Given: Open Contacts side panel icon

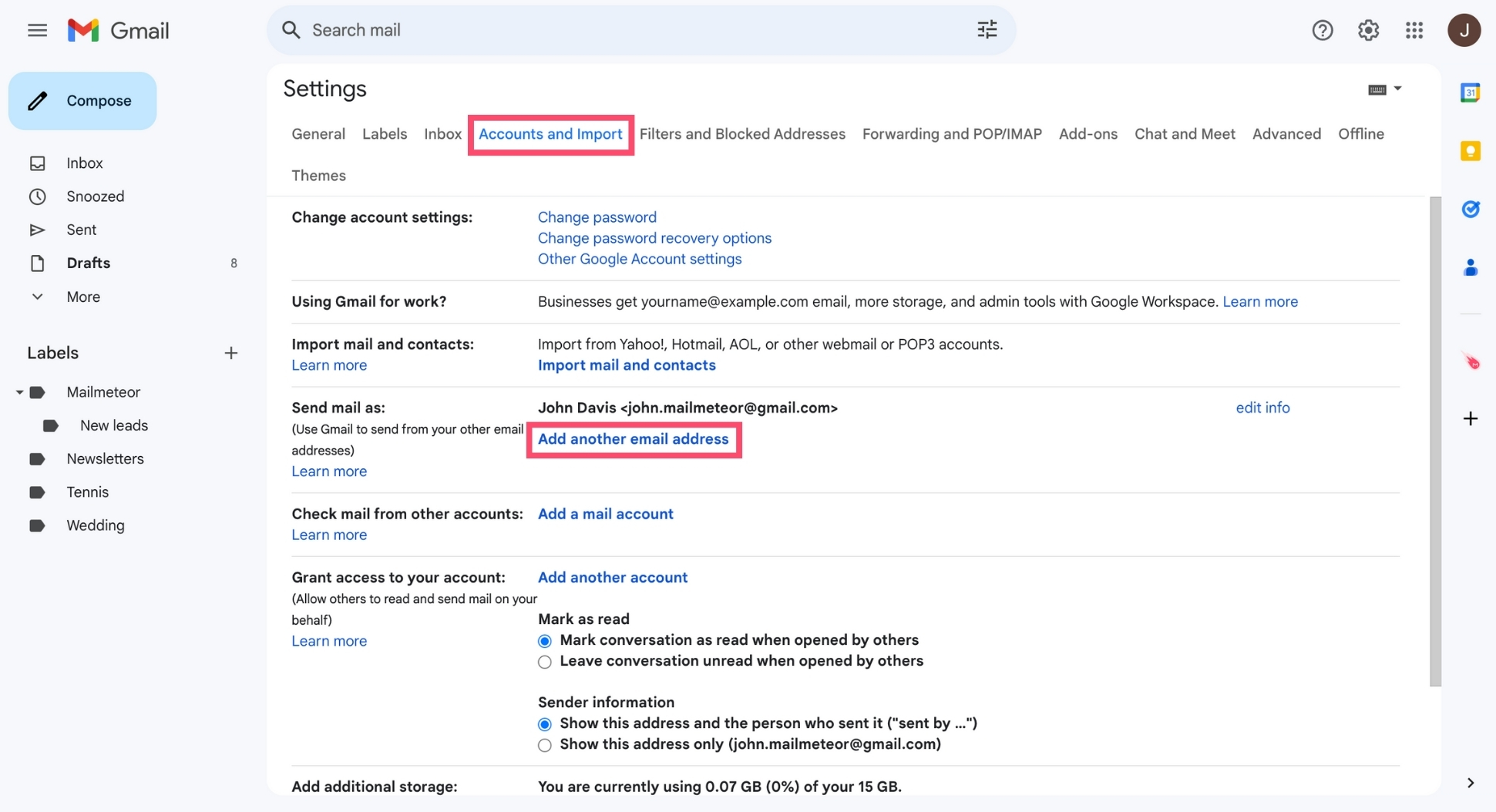Looking at the screenshot, I should (1470, 267).
